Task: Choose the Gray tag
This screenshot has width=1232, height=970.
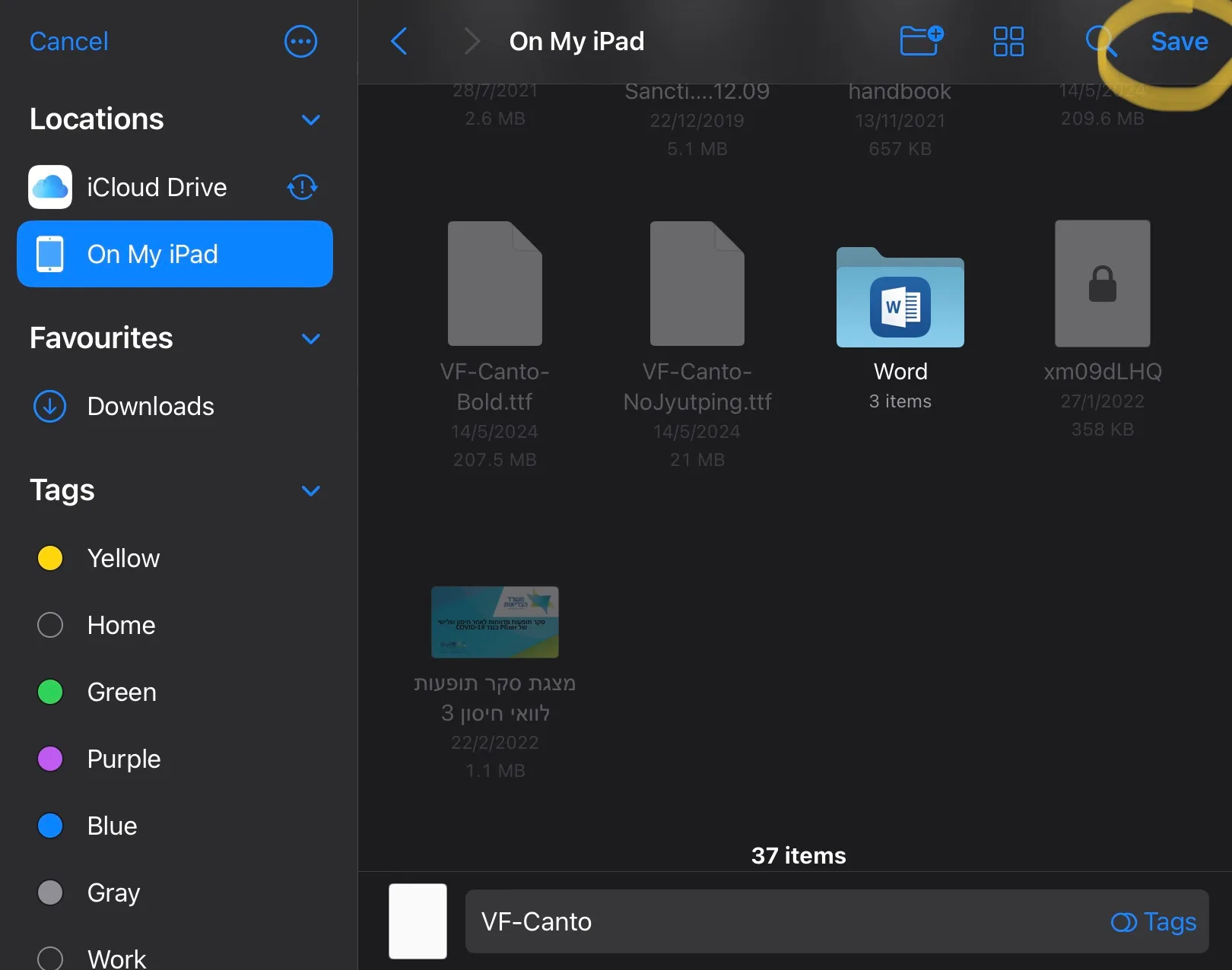Action: (x=175, y=892)
